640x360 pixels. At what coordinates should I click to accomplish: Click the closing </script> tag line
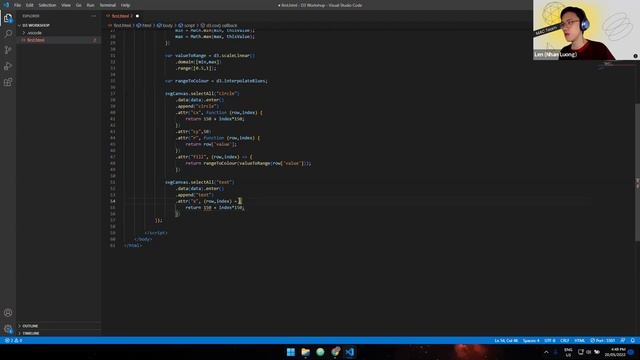tap(156, 233)
